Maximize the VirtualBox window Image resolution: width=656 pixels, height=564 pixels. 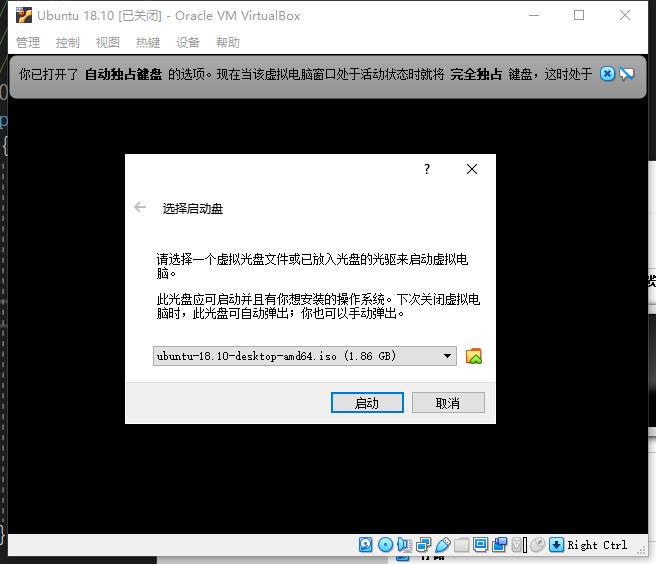click(x=579, y=15)
